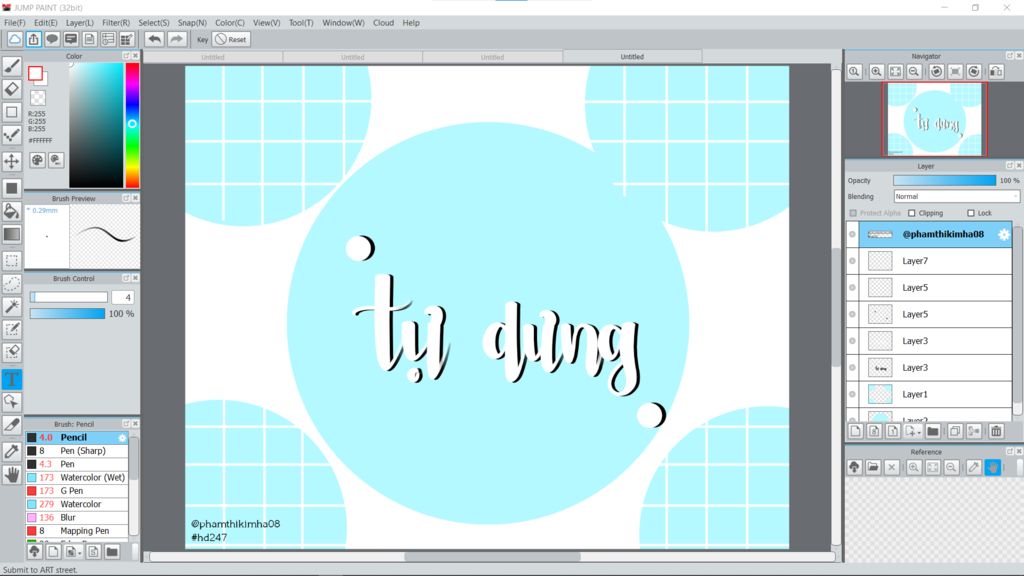This screenshot has width=1024, height=576.
Task: Zoom in on Reference panel
Action: click(x=914, y=467)
